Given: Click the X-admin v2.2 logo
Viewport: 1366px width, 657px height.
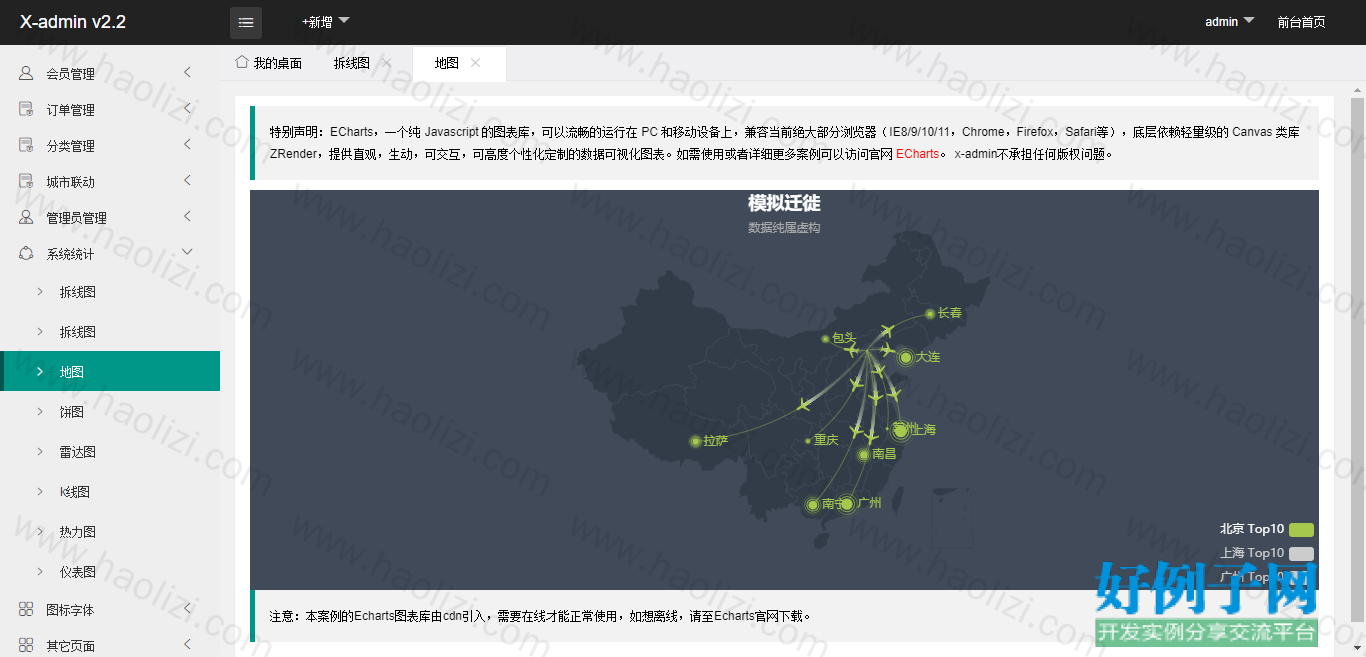Looking at the screenshot, I should pos(73,22).
